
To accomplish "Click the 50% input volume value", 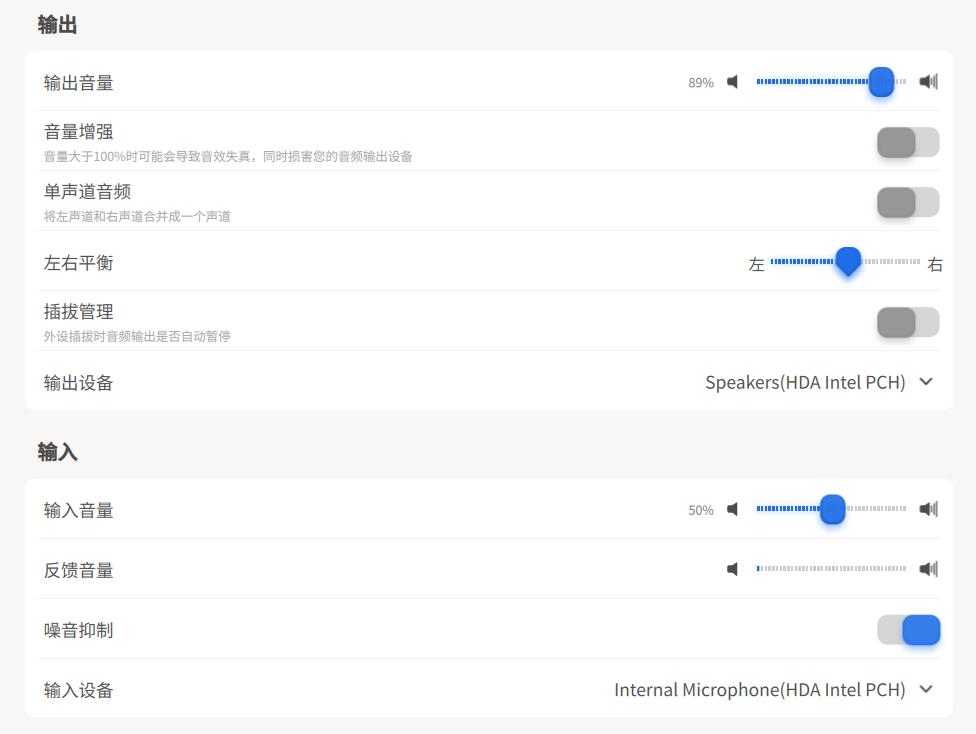I will (x=701, y=511).
